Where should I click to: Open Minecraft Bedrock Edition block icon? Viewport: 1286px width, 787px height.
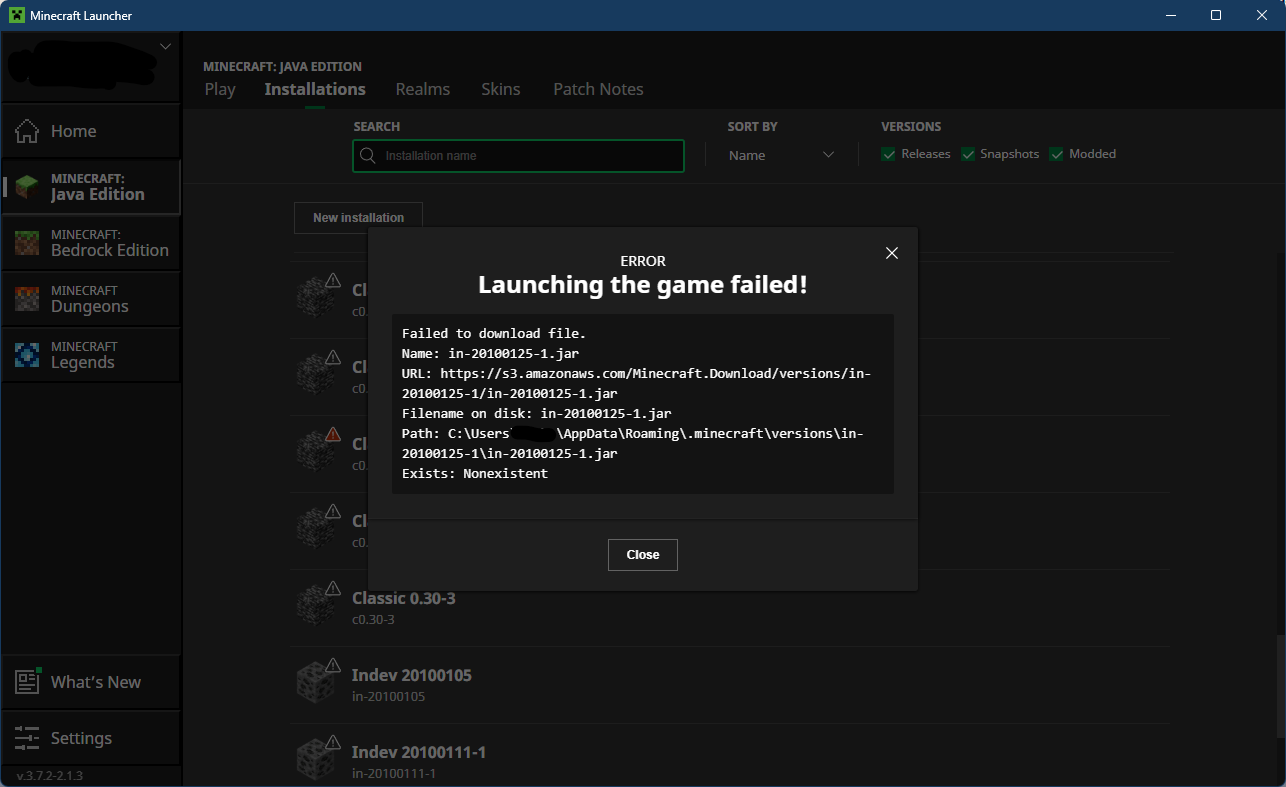click(x=27, y=243)
